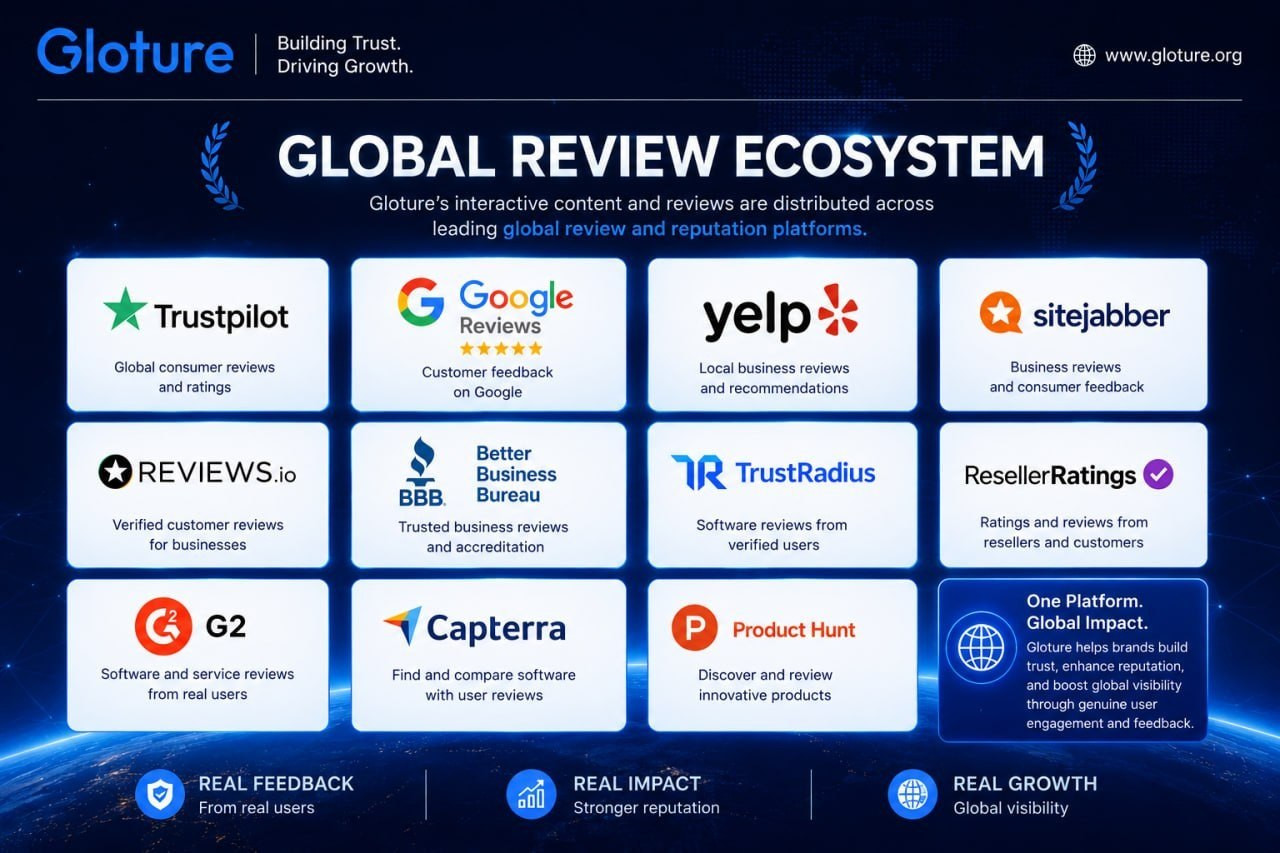Click the globe icon beside Real Growth
1280x853 pixels.
913,795
